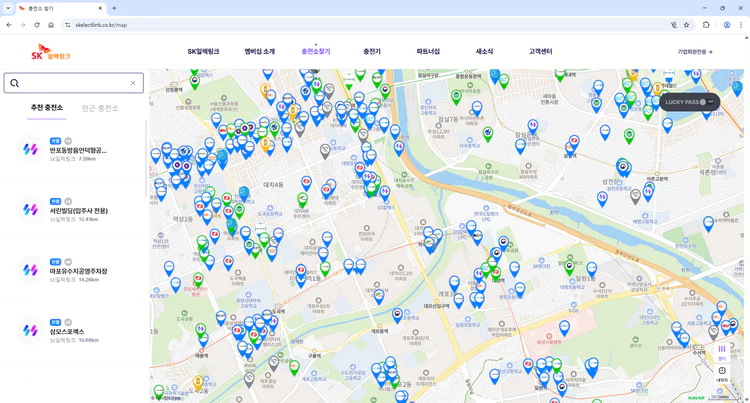Click the station logo icon beside 반포동방음언덕형공
Screen dimensions: 750x403
point(30,150)
